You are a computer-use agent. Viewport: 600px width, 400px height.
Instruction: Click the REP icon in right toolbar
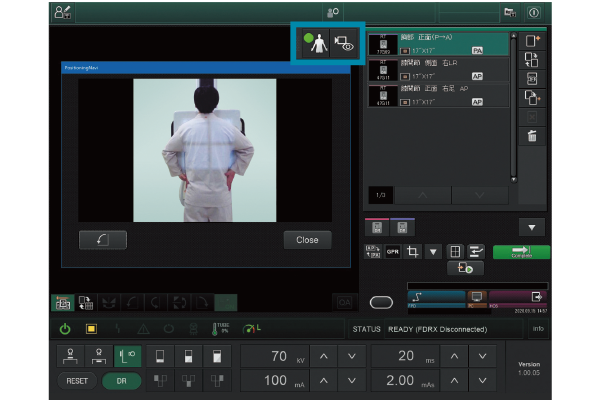click(532, 79)
